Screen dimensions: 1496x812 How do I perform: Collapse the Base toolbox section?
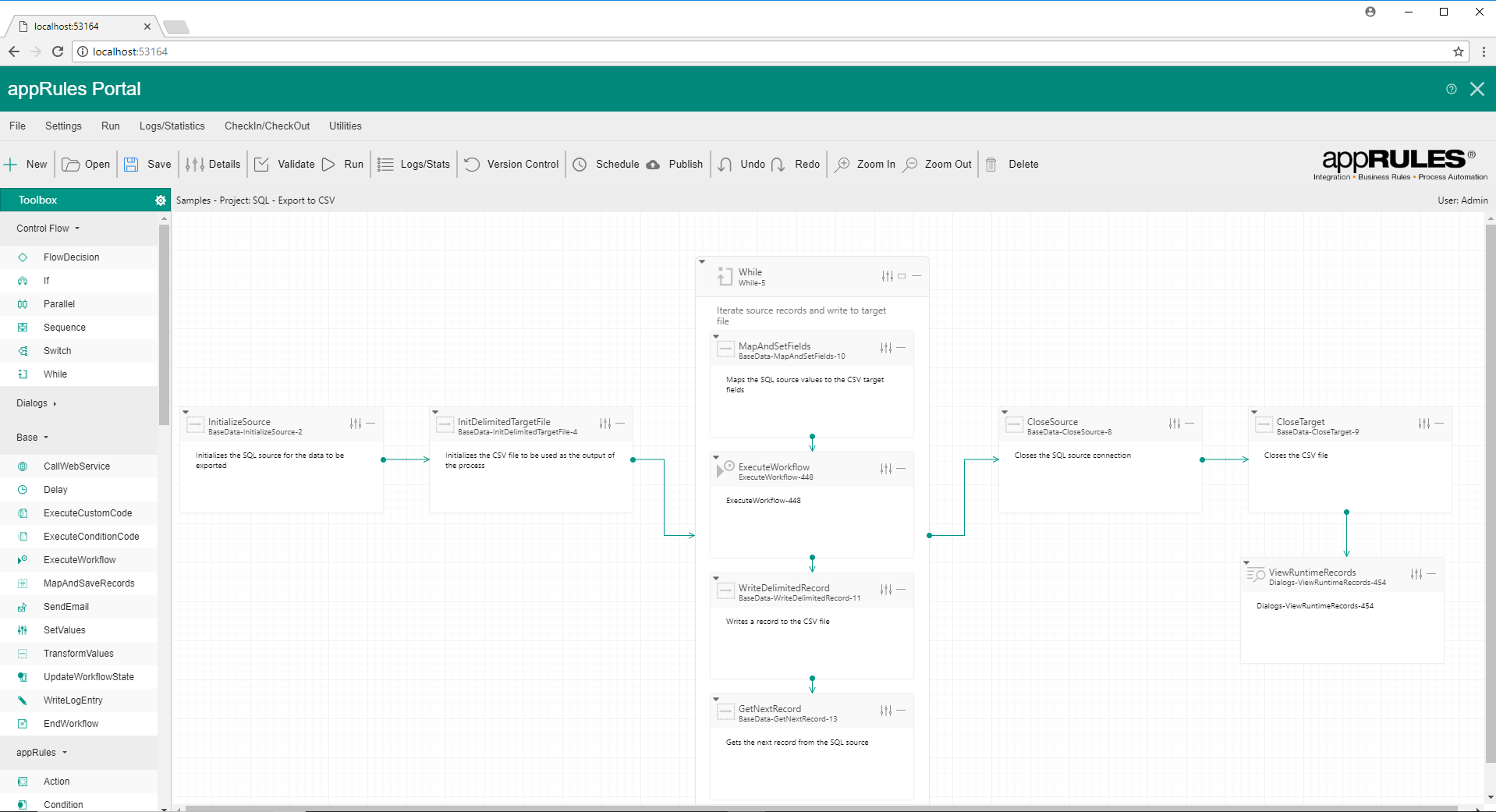32,438
